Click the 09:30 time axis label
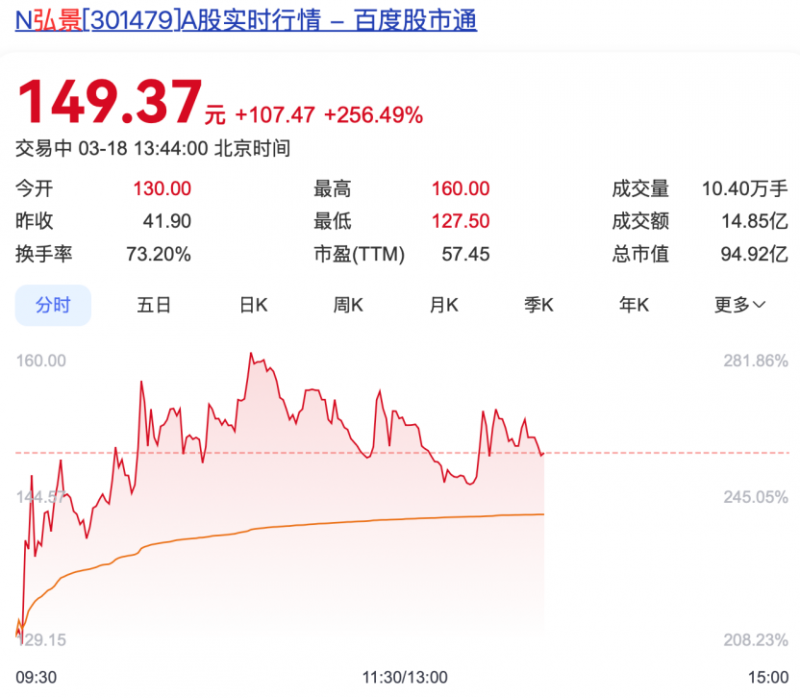Image resolution: width=800 pixels, height=698 pixels. [36, 676]
